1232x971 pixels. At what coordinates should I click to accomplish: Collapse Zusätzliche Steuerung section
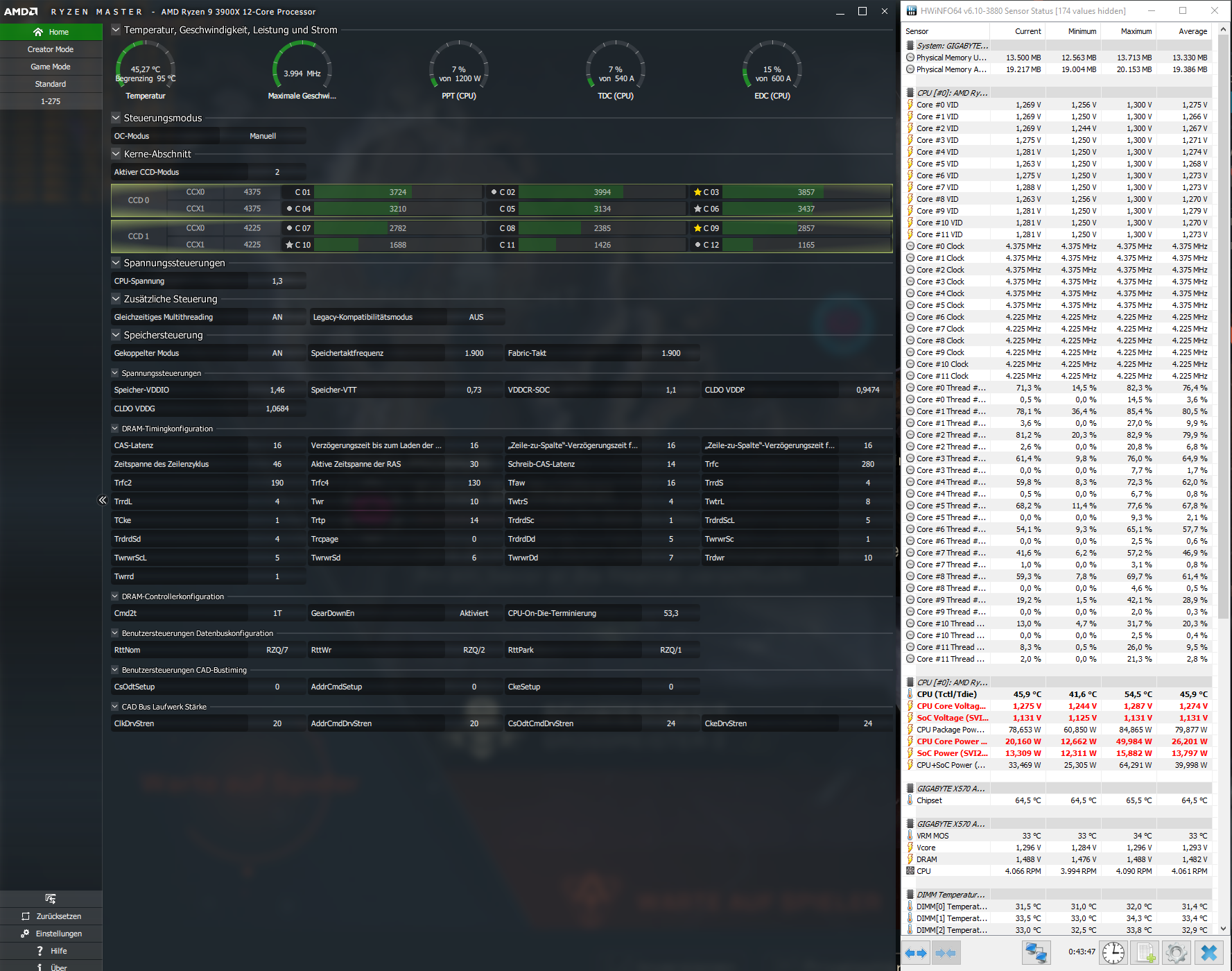pos(116,299)
